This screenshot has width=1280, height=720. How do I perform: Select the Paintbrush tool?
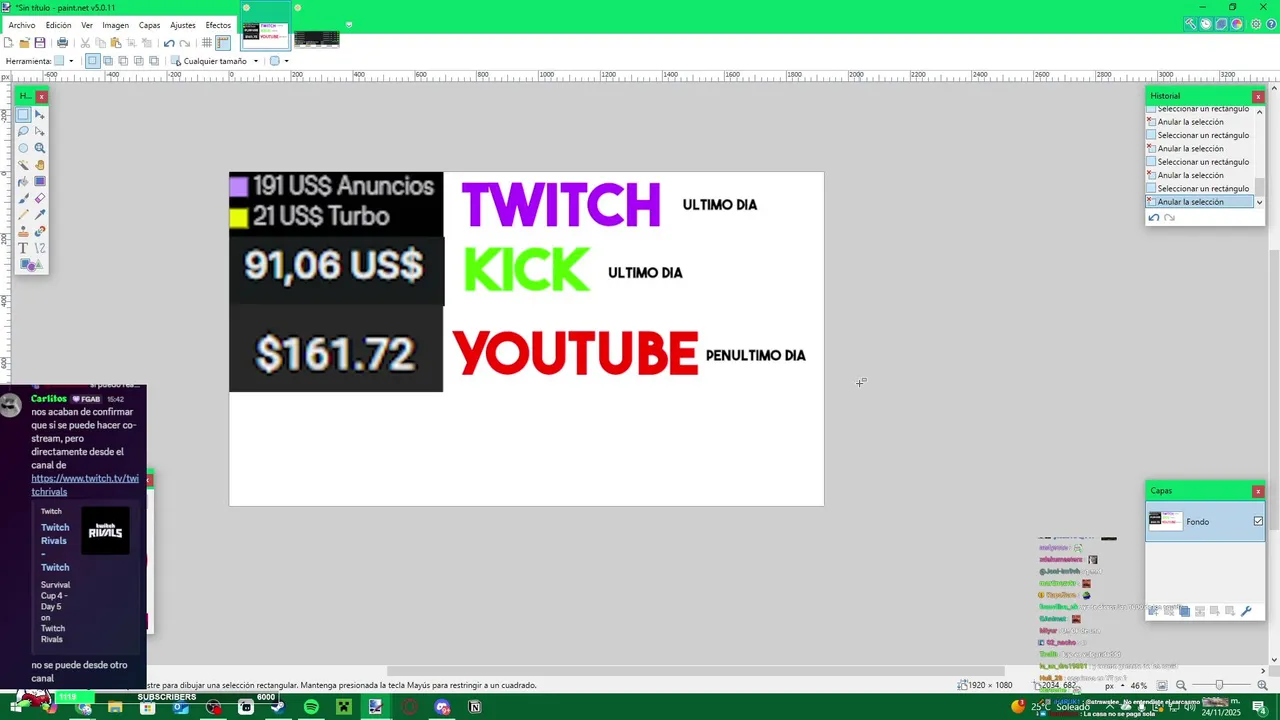pyautogui.click(x=23, y=198)
